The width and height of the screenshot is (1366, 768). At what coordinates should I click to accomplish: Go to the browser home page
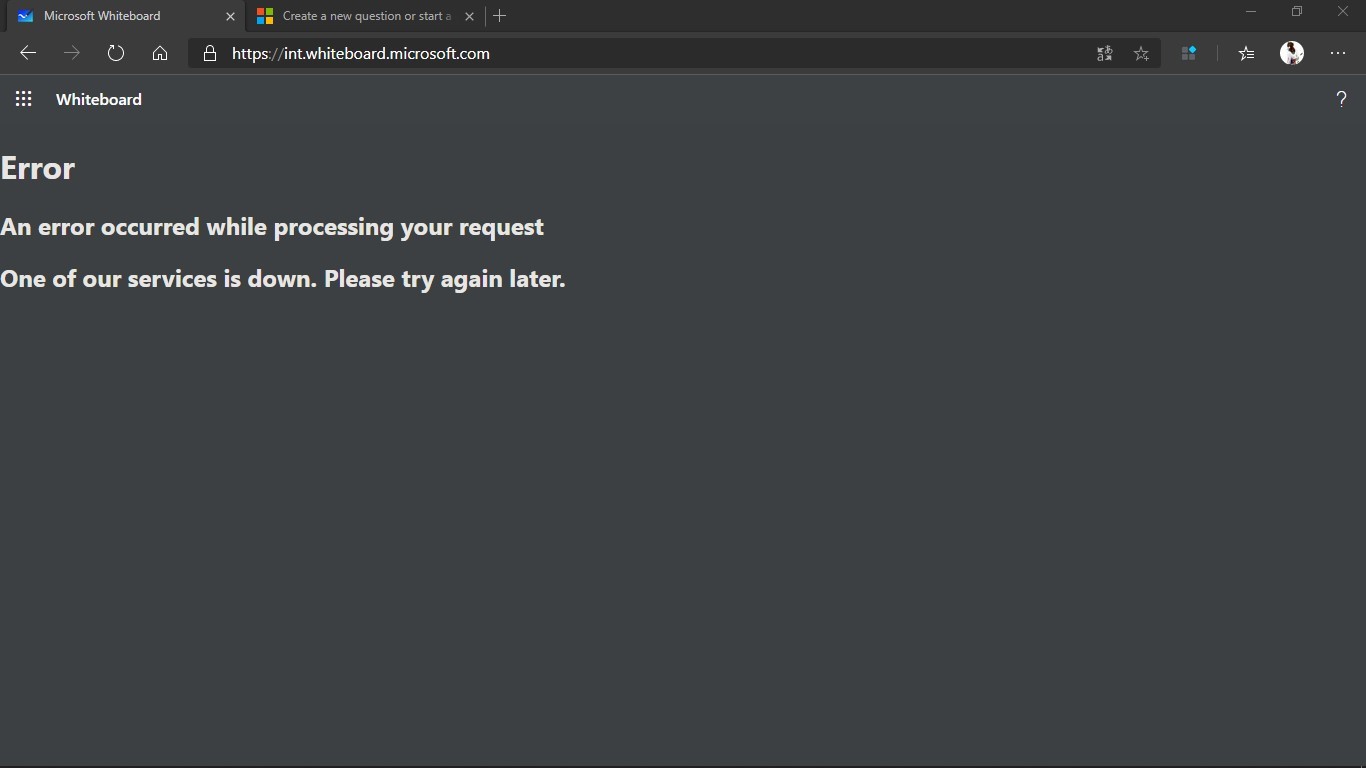click(160, 54)
